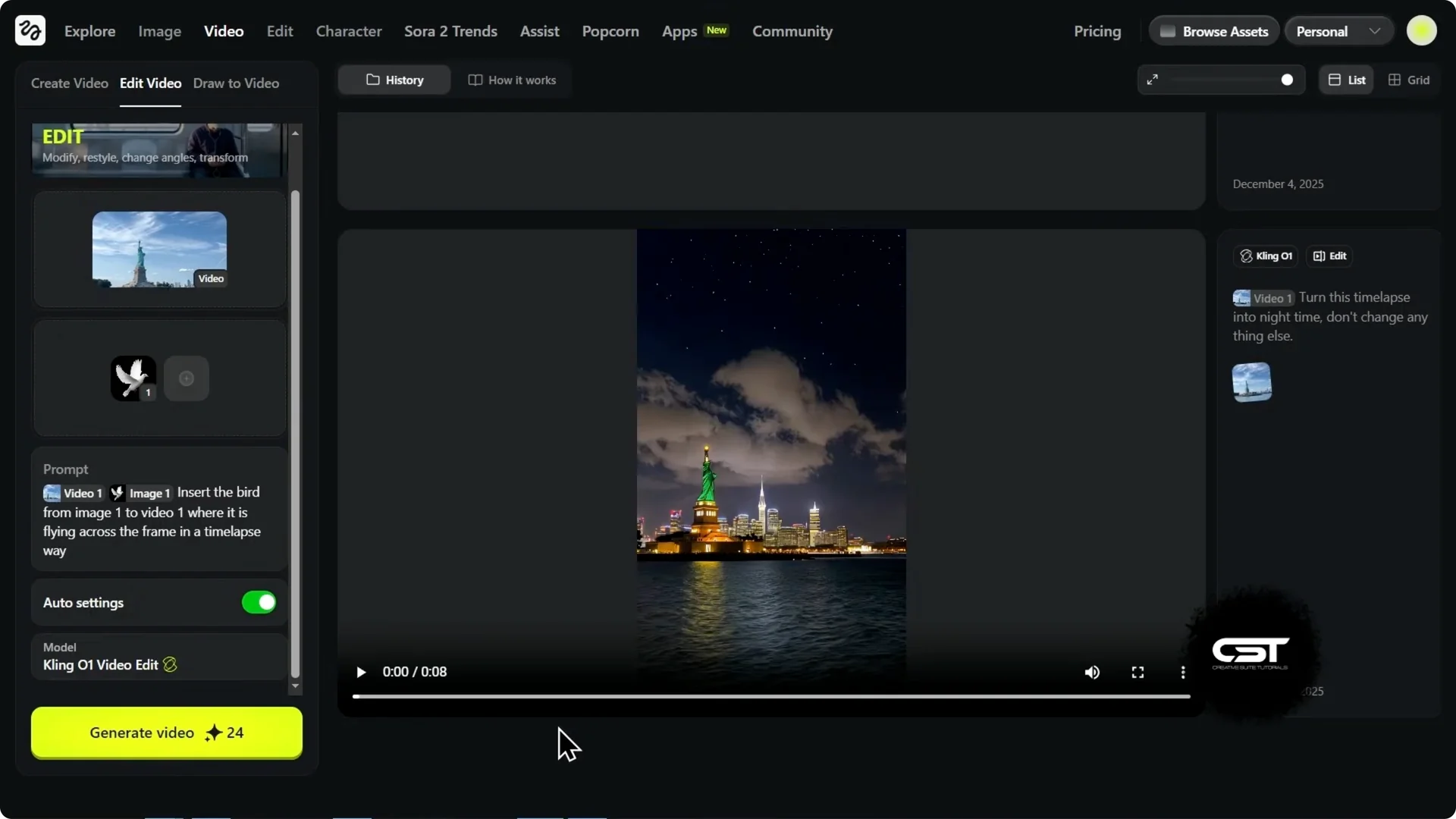Click the Kling AI logo in the top corner

click(29, 30)
